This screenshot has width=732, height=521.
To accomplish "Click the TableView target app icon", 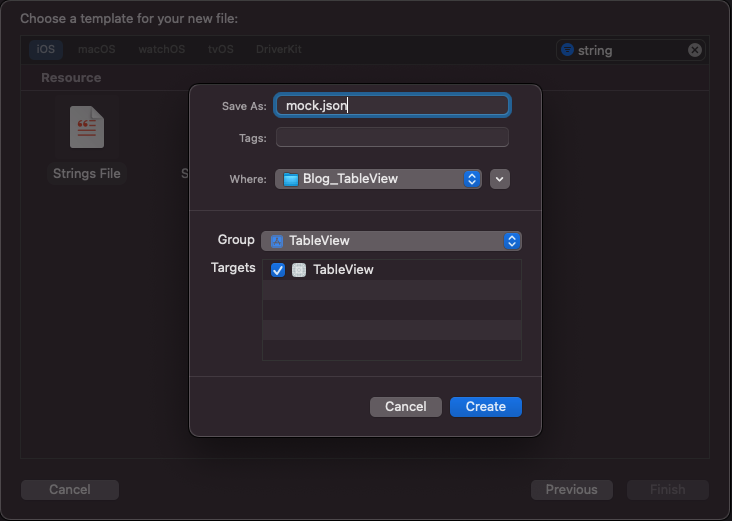I will [299, 270].
